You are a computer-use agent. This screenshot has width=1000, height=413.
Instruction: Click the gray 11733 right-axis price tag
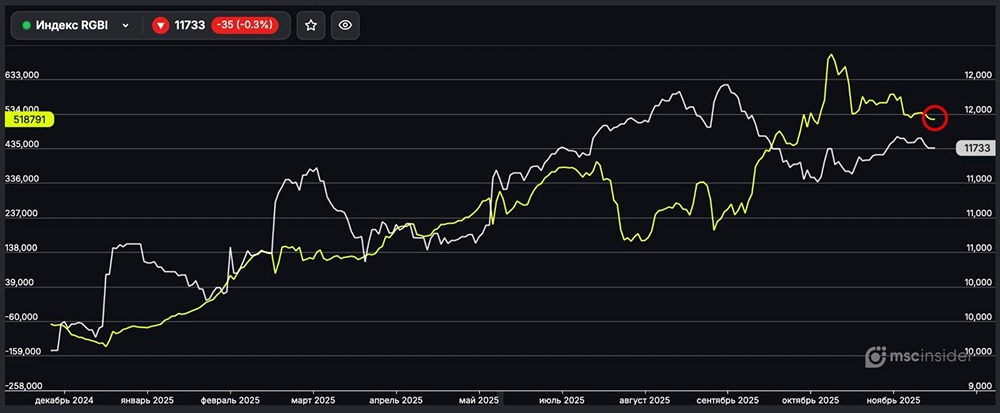pyautogui.click(x=973, y=148)
